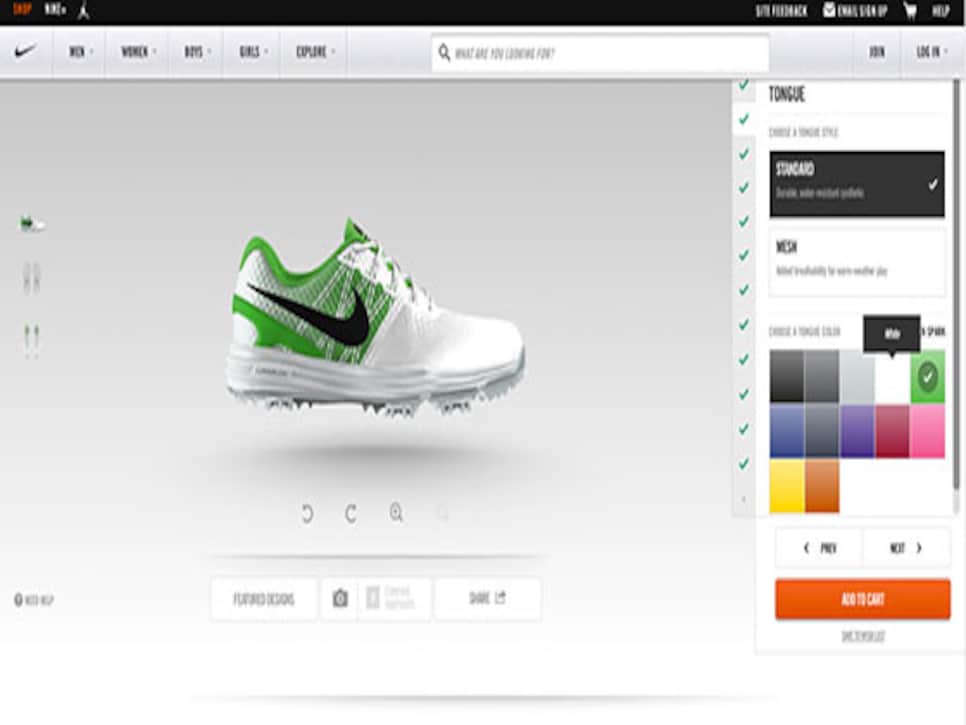Image resolution: width=966 pixels, height=725 pixels.
Task: Pick the black tongue color swatch
Action: [787, 376]
